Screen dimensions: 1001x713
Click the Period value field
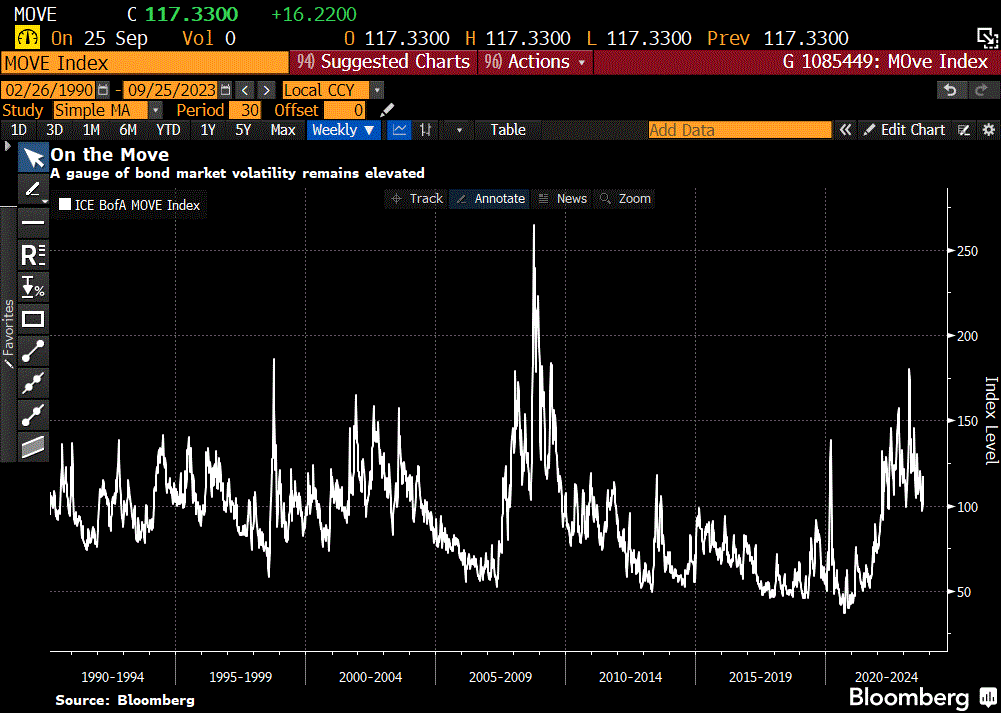(x=245, y=110)
